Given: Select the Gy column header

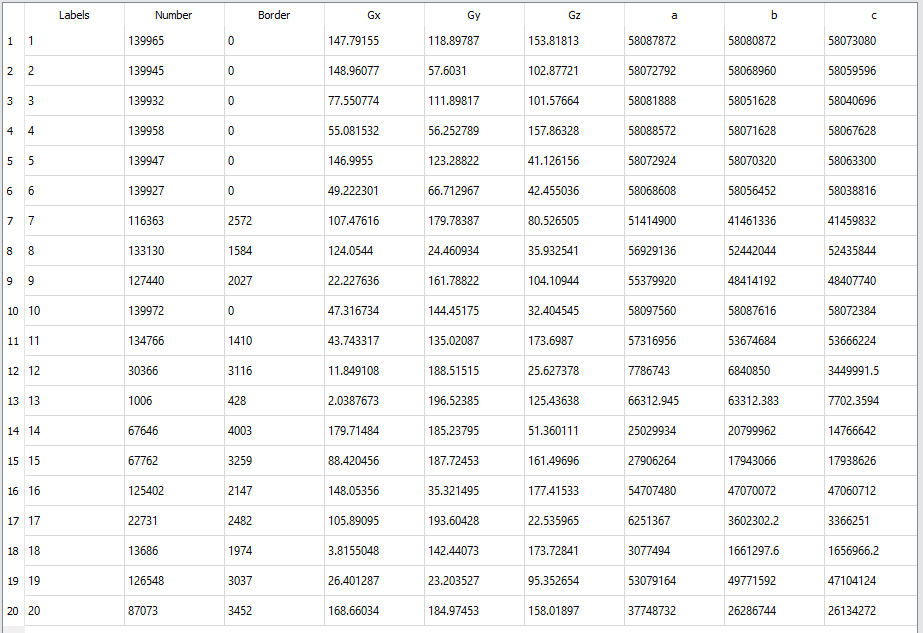Looking at the screenshot, I should (474, 16).
